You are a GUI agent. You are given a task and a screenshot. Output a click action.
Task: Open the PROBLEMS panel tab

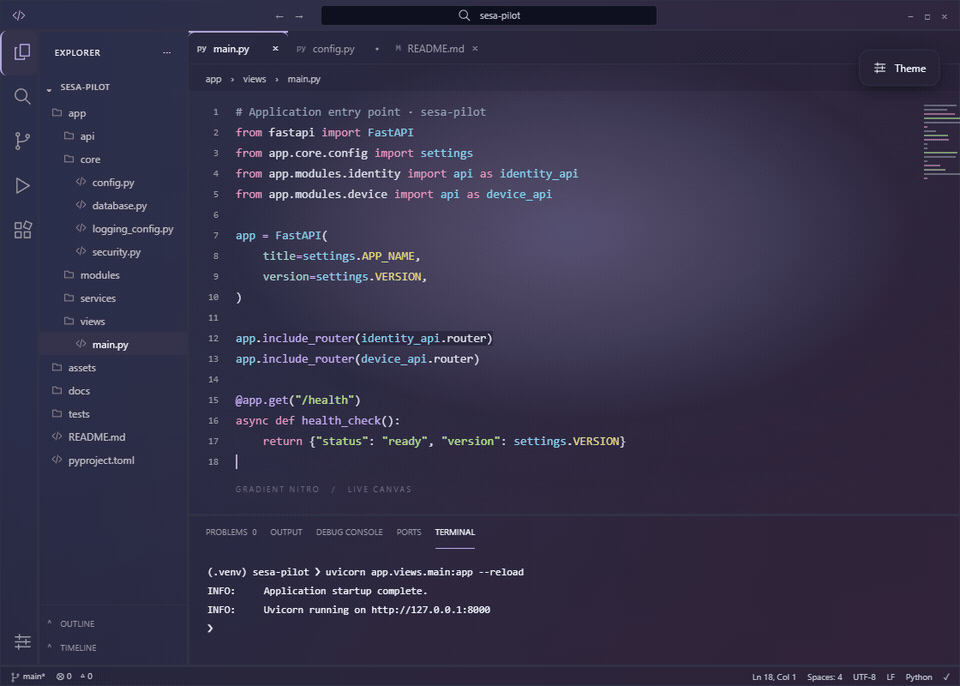point(231,532)
